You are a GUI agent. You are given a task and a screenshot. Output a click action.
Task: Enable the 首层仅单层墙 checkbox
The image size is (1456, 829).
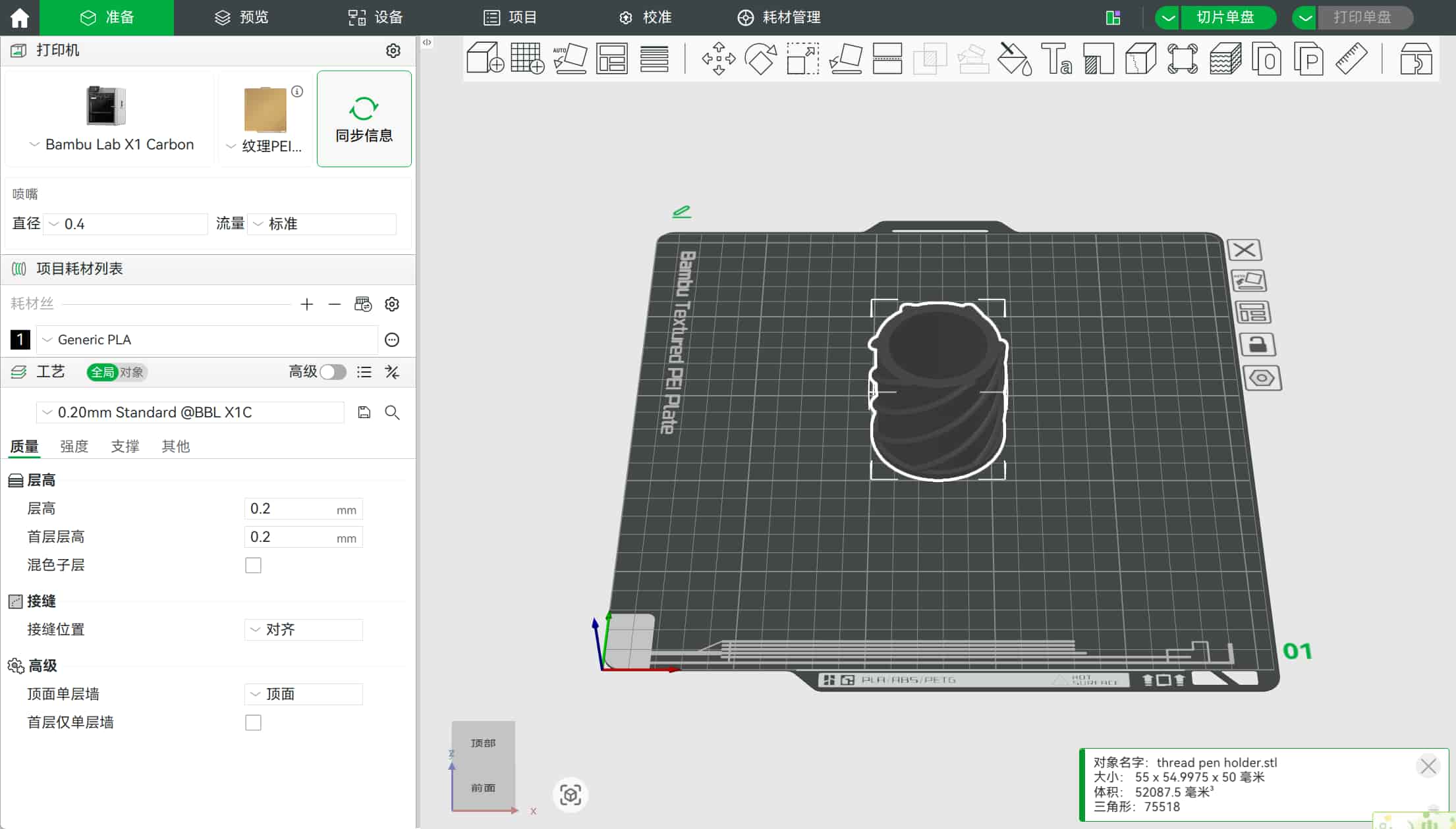[253, 722]
